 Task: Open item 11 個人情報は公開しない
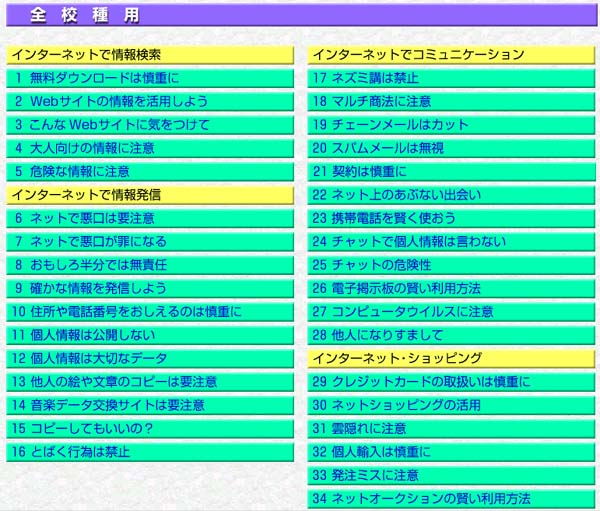coord(150,335)
